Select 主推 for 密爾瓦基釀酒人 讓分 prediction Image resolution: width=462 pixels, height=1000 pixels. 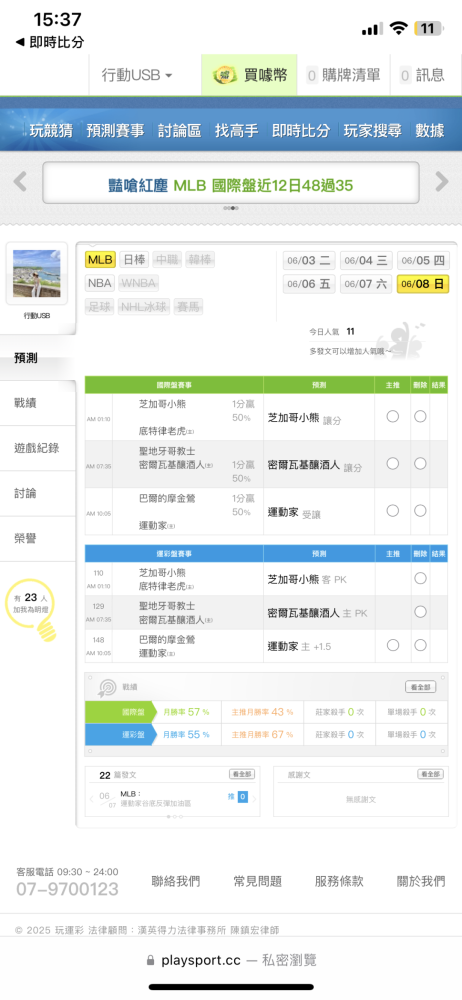click(392, 464)
